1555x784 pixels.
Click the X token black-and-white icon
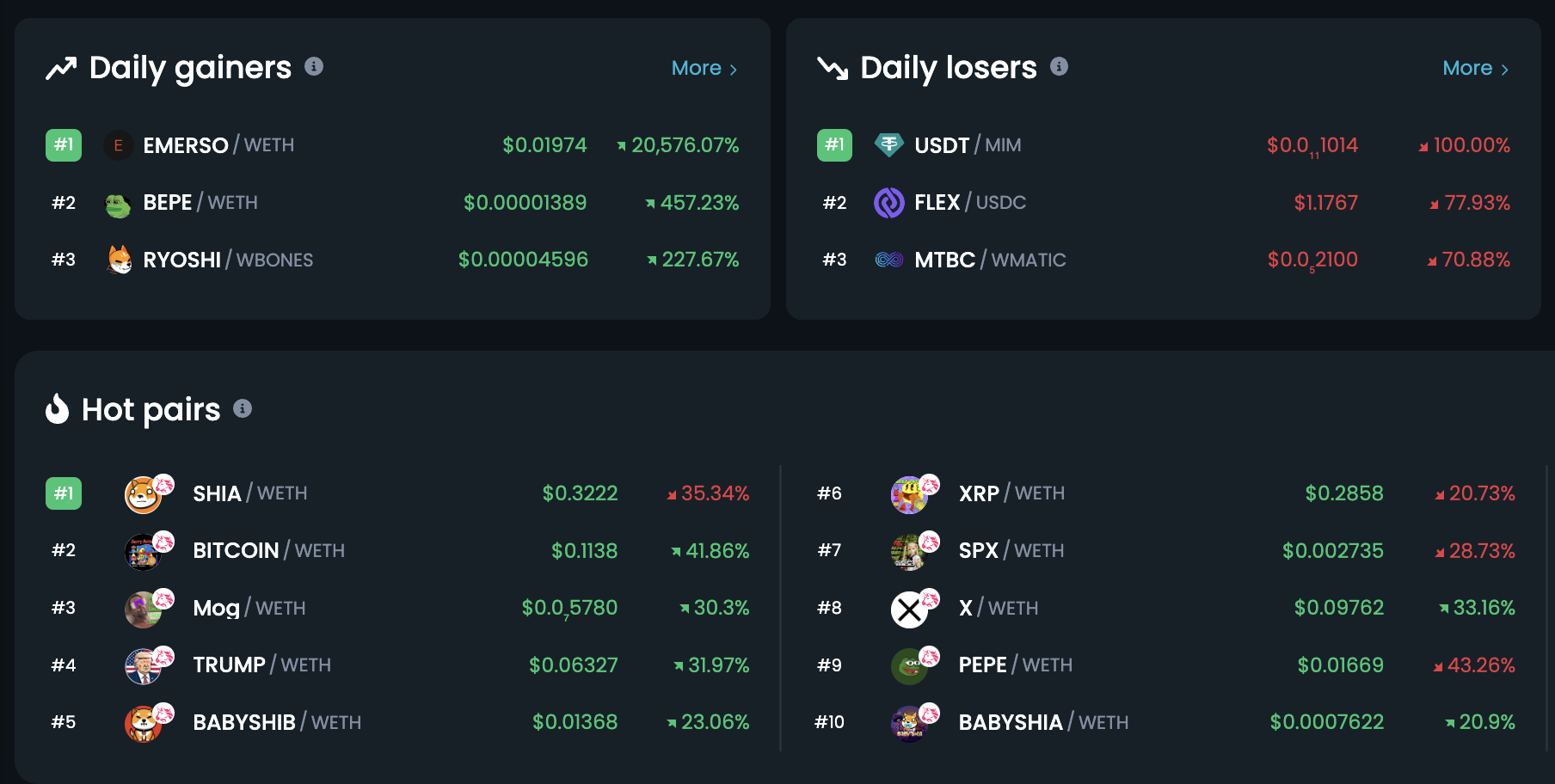[x=909, y=609]
